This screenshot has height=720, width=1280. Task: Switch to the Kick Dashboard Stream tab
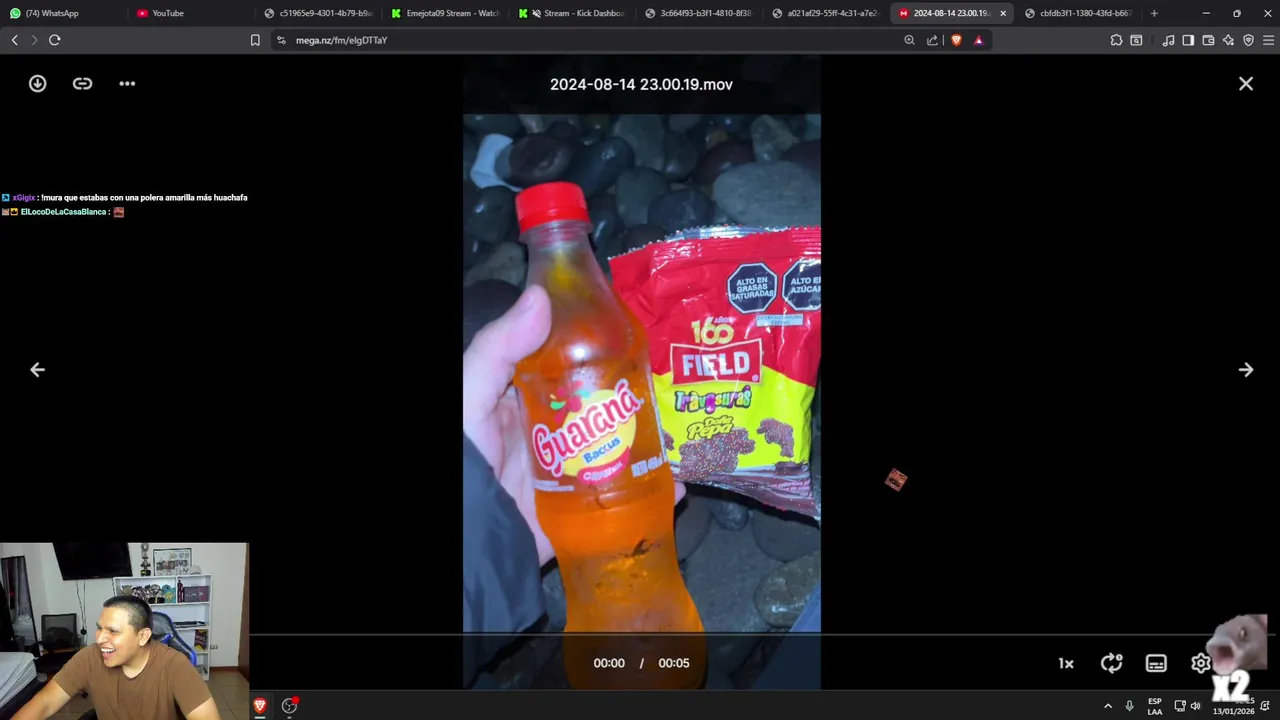[x=572, y=13]
